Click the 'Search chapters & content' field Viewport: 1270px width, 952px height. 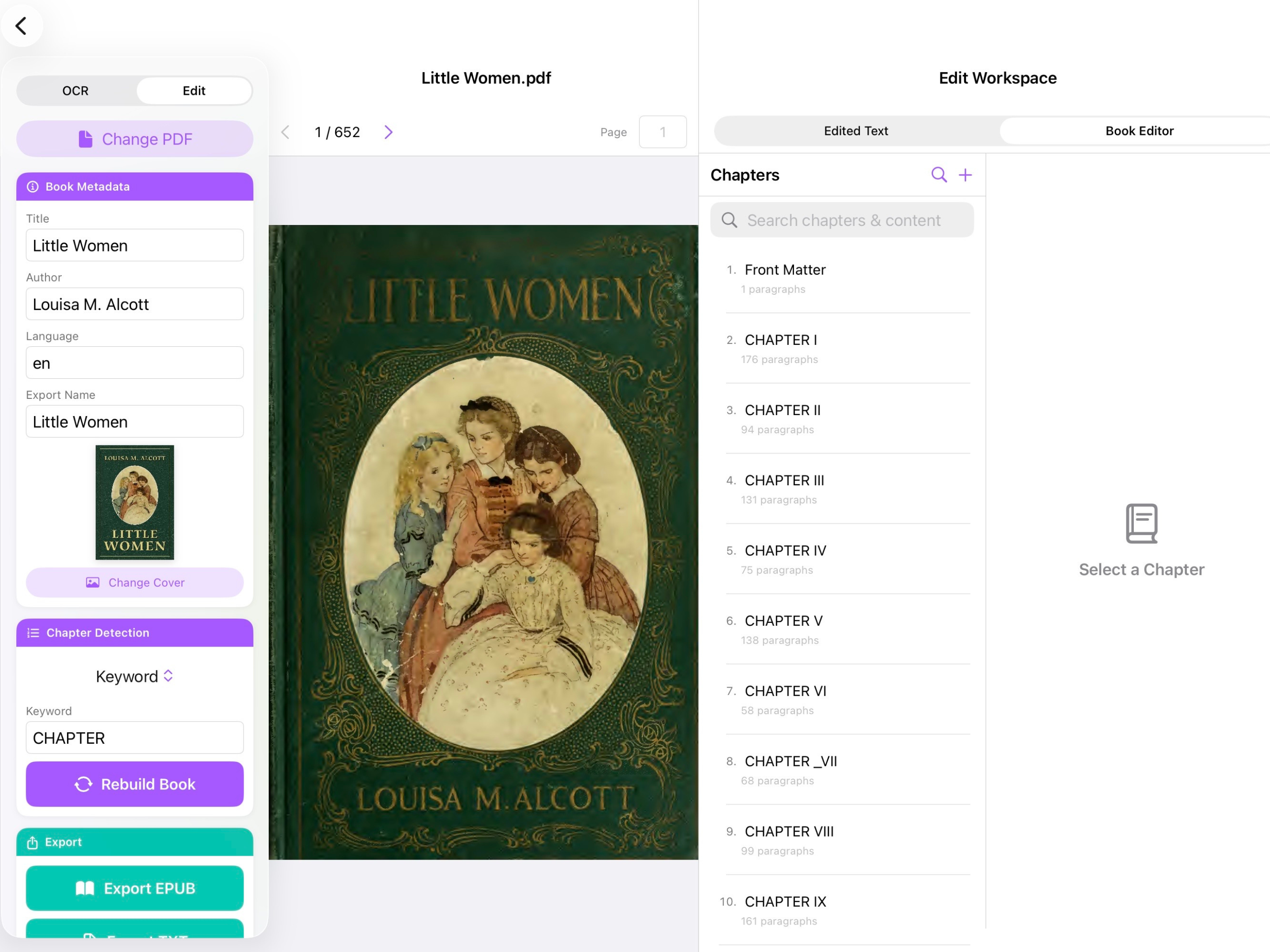click(842, 220)
